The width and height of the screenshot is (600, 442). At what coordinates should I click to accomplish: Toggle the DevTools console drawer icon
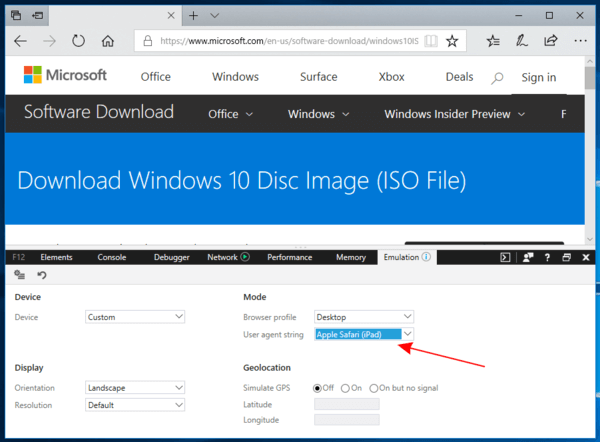pos(505,258)
